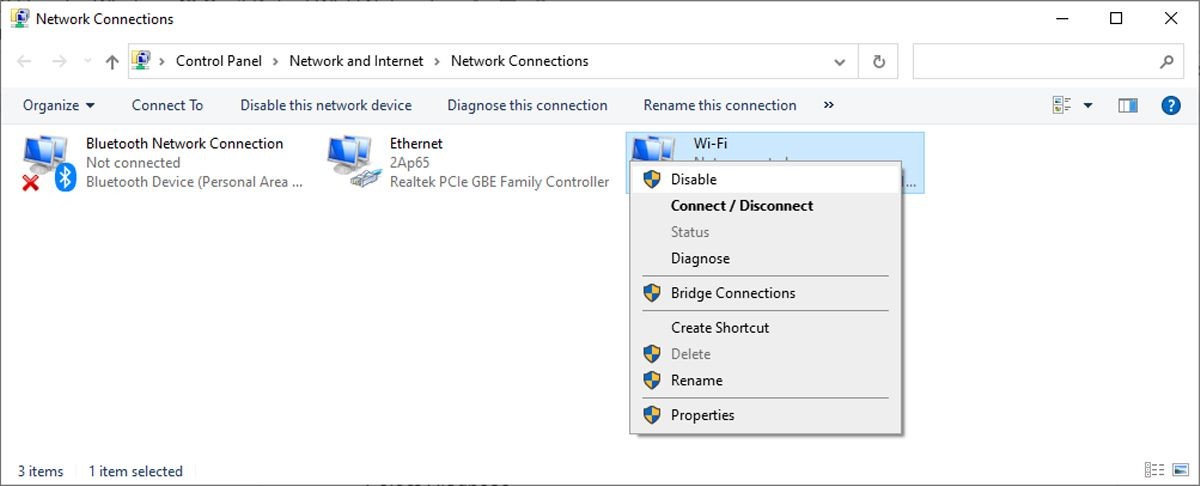Select the Bluetooth Network Connection adapter icon
This screenshot has height=486, width=1200.
click(48, 163)
